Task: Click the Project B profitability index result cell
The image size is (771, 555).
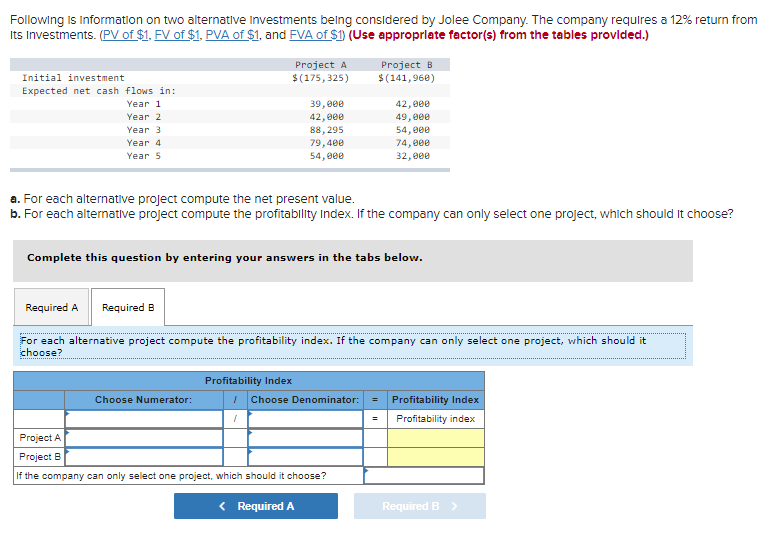Action: 436,457
